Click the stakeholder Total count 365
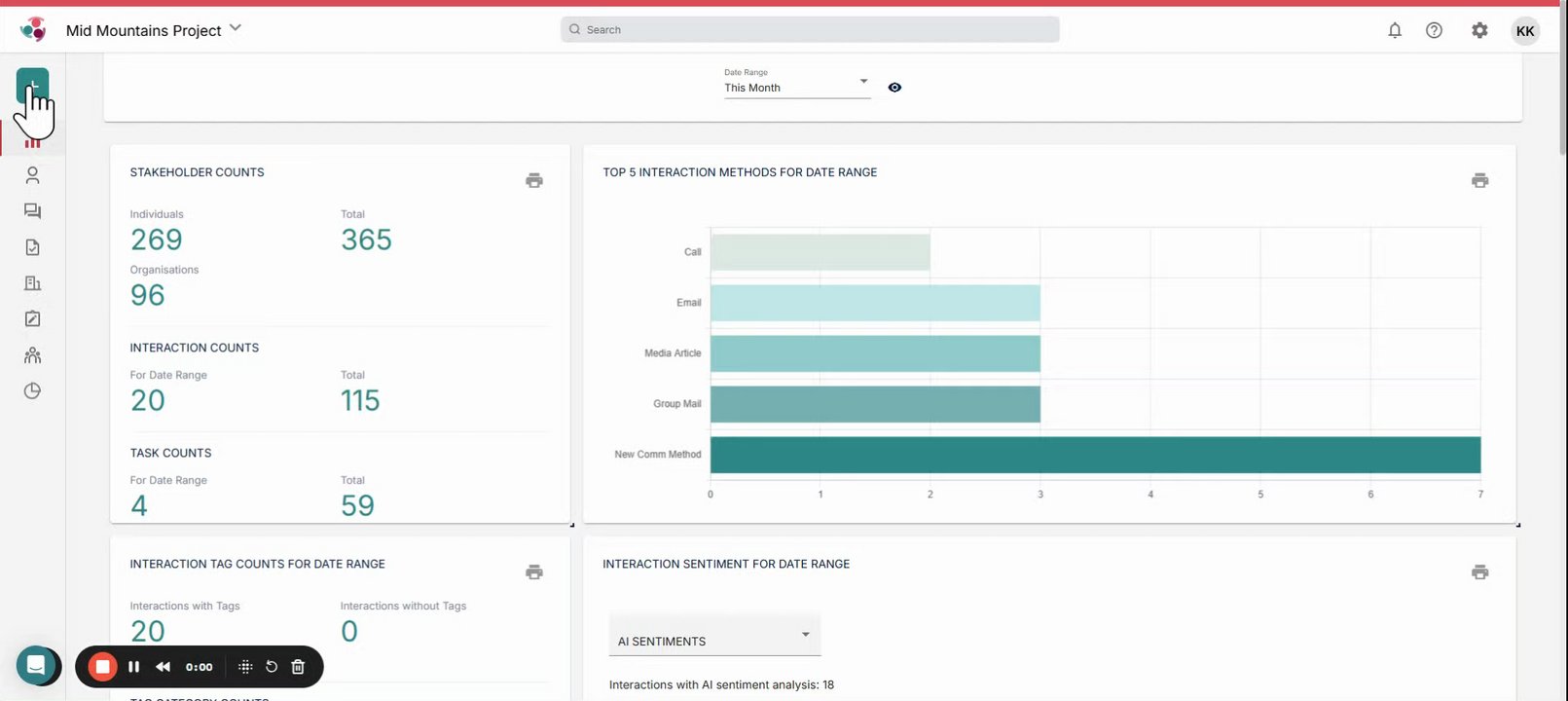 pos(366,240)
